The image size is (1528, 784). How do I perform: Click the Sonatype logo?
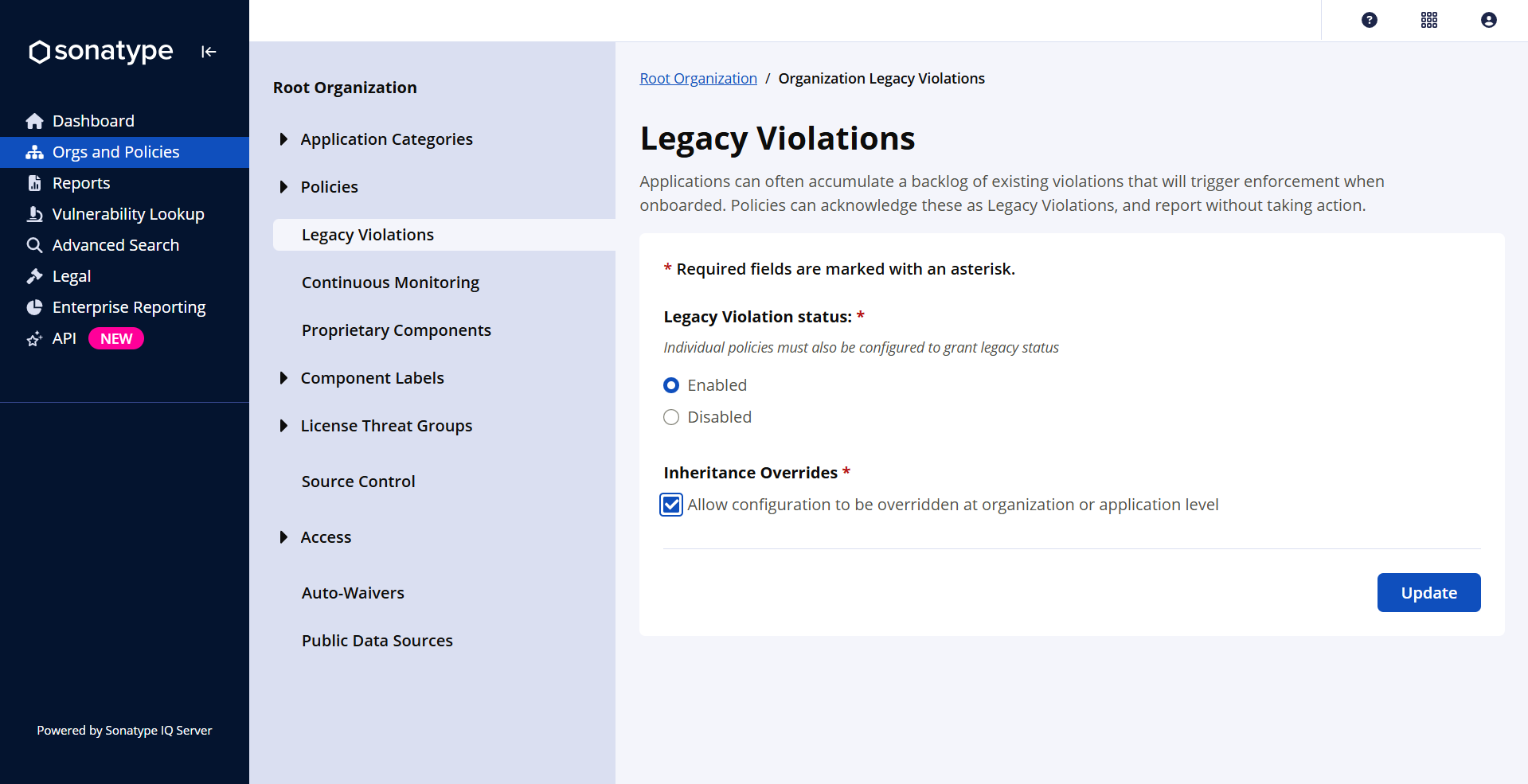pos(100,52)
